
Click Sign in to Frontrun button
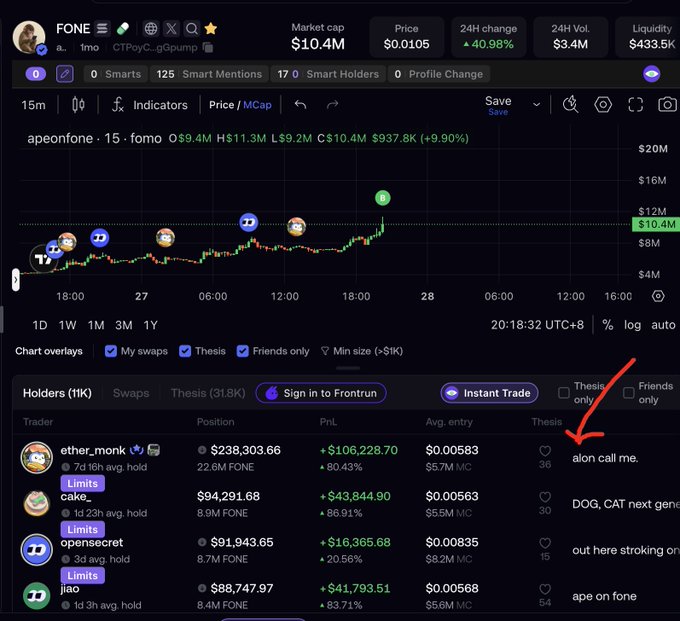tap(321, 393)
